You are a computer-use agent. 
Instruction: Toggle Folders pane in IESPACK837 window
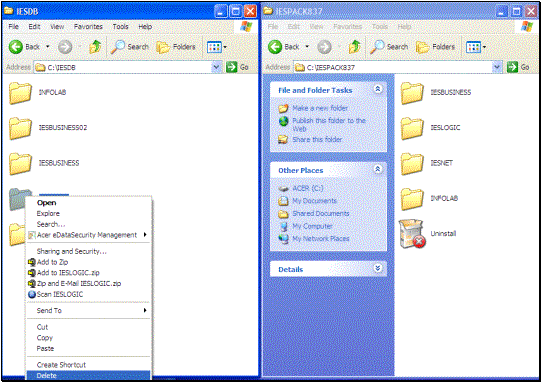click(435, 47)
